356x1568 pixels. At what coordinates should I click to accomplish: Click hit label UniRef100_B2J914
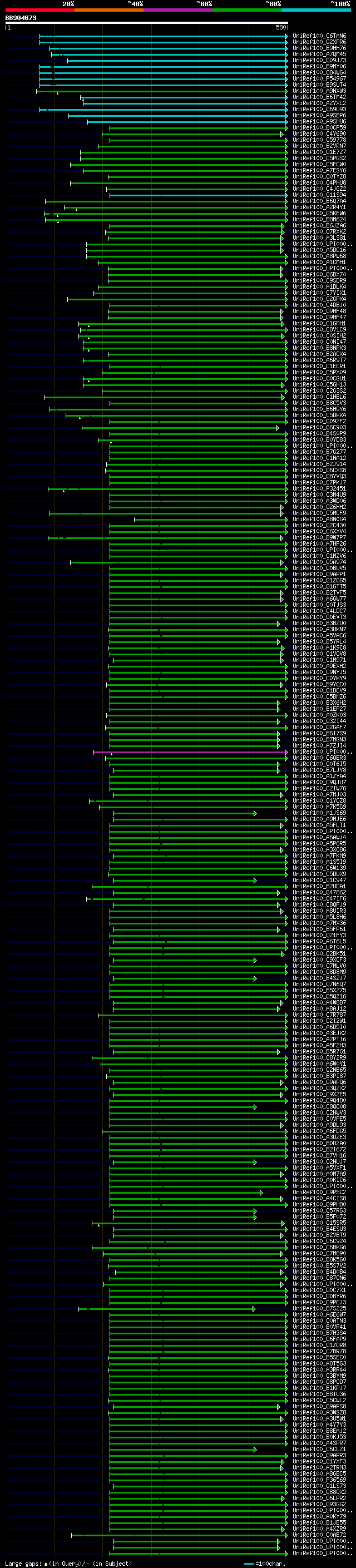click(319, 464)
